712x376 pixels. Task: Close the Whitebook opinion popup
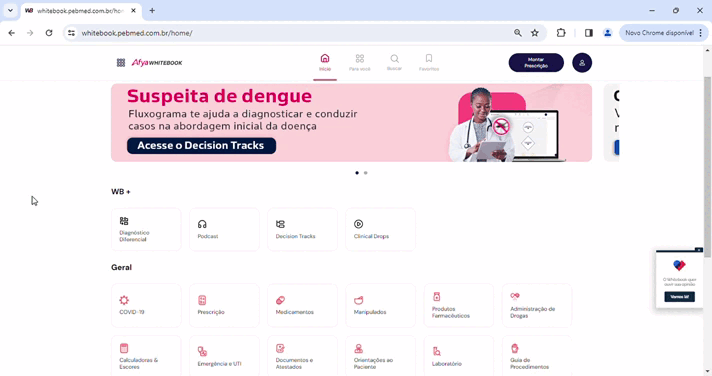(x=699, y=250)
